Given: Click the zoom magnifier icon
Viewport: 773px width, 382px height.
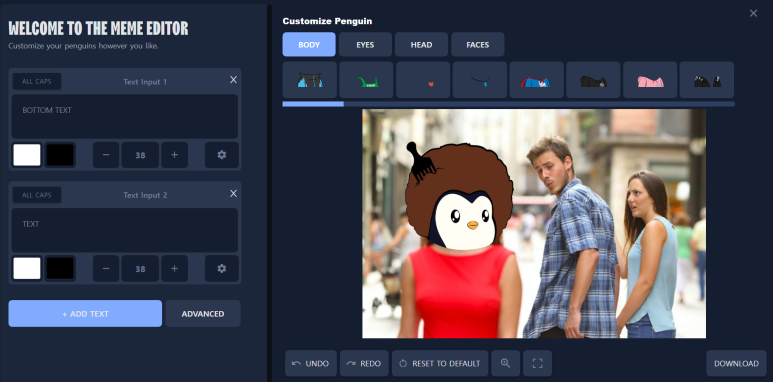Looking at the screenshot, I should [x=505, y=363].
